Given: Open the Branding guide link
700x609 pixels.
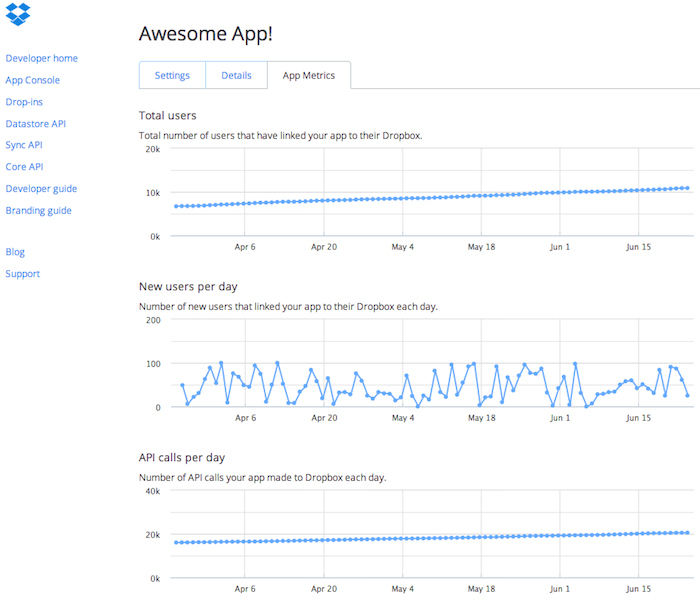Looking at the screenshot, I should coord(39,211).
